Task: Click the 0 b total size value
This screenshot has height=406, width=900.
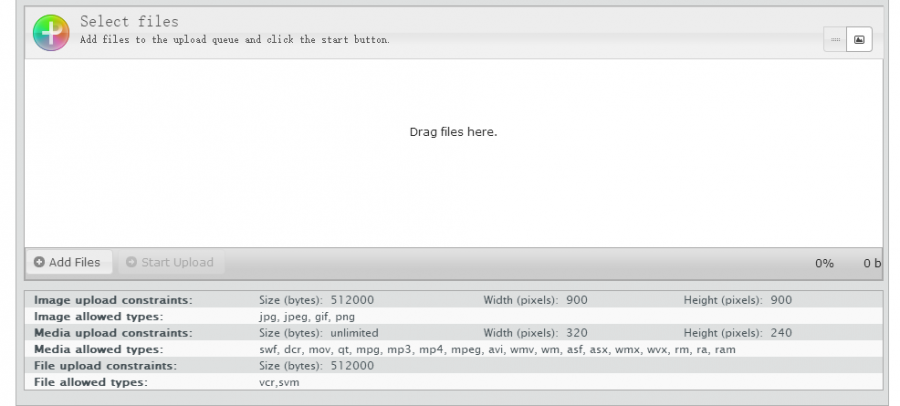Action: tap(872, 264)
